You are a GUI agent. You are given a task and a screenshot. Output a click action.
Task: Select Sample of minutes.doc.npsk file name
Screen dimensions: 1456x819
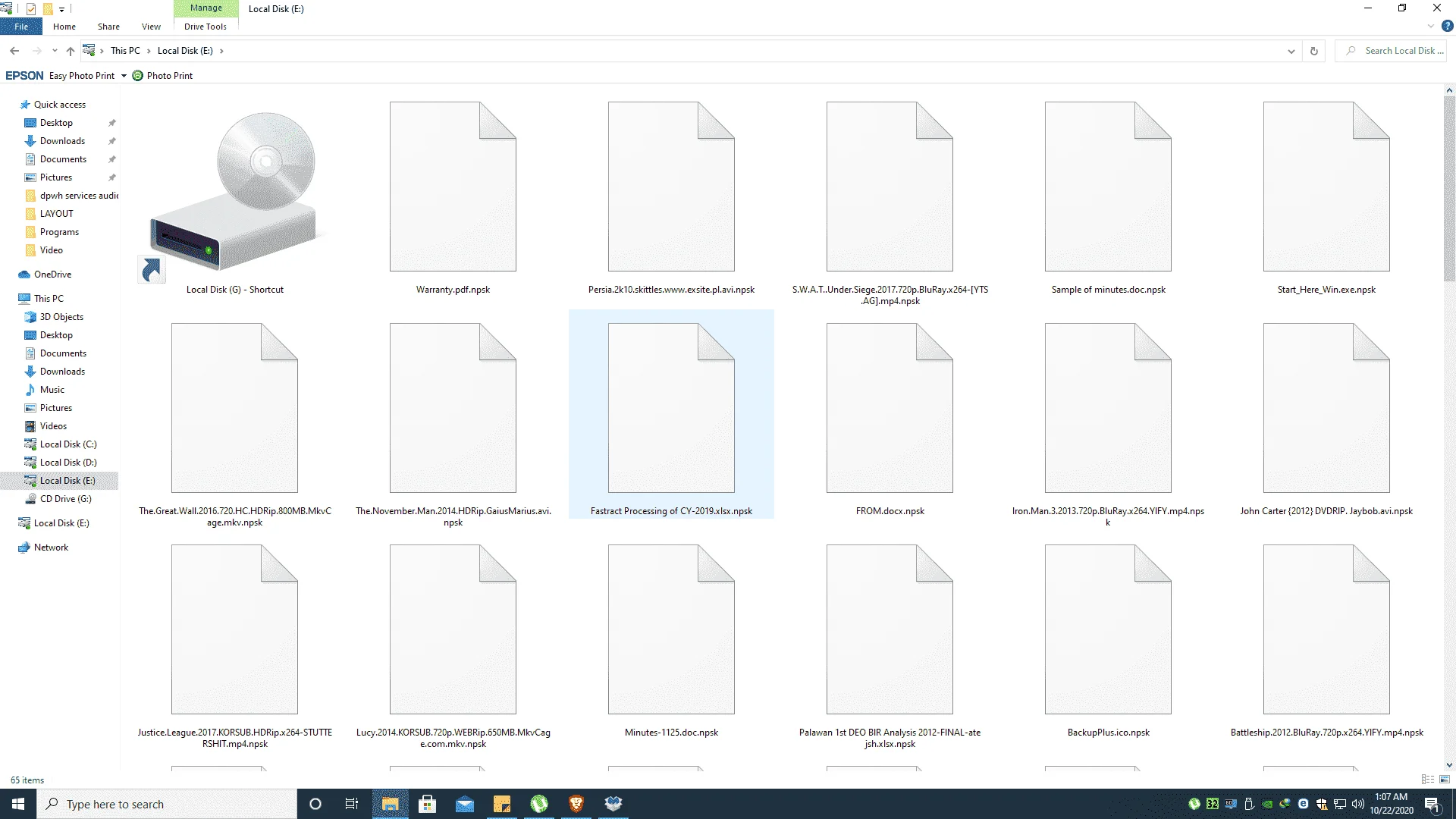point(1108,290)
